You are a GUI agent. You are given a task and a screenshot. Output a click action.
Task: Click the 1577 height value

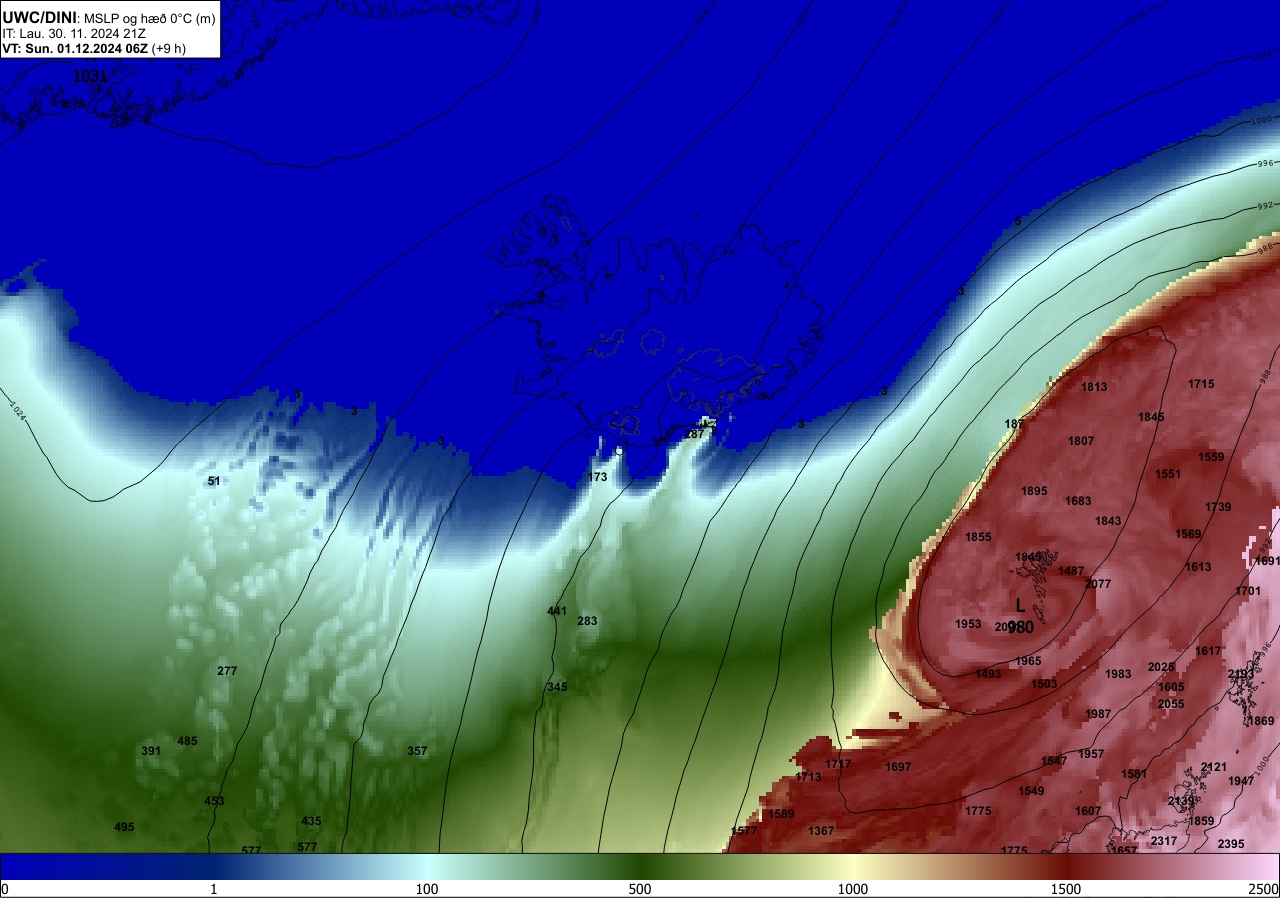pos(744,831)
